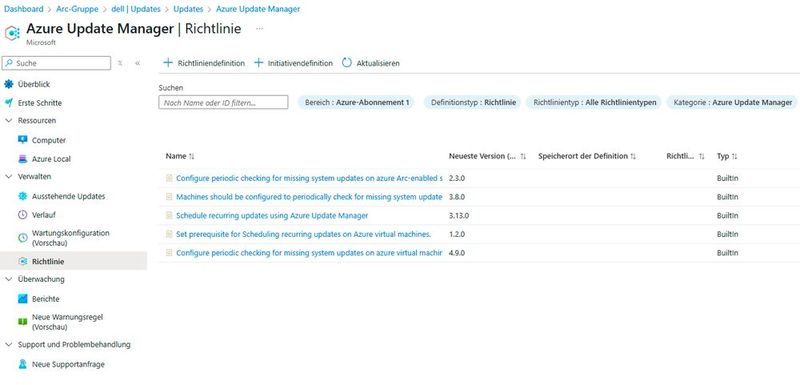Click the Berichte chart icon
Screen dimensions: 800x385
click(22, 299)
